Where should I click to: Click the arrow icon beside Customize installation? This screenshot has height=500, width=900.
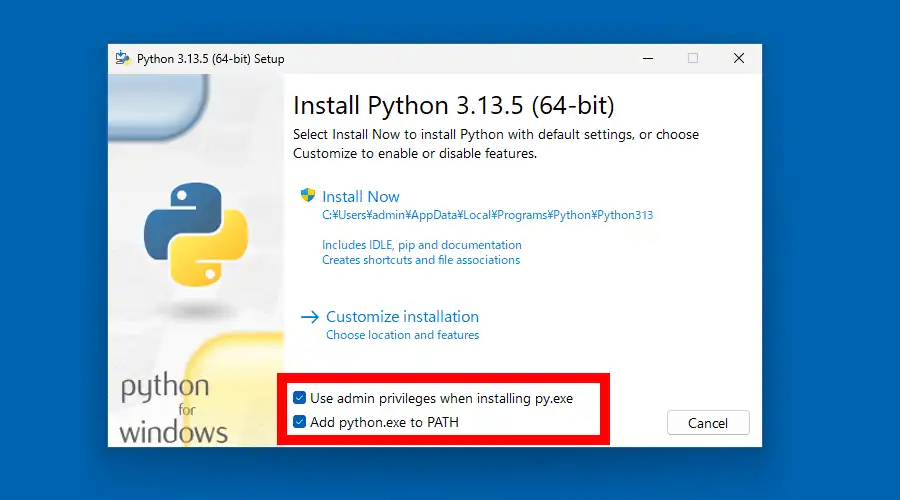pos(310,317)
